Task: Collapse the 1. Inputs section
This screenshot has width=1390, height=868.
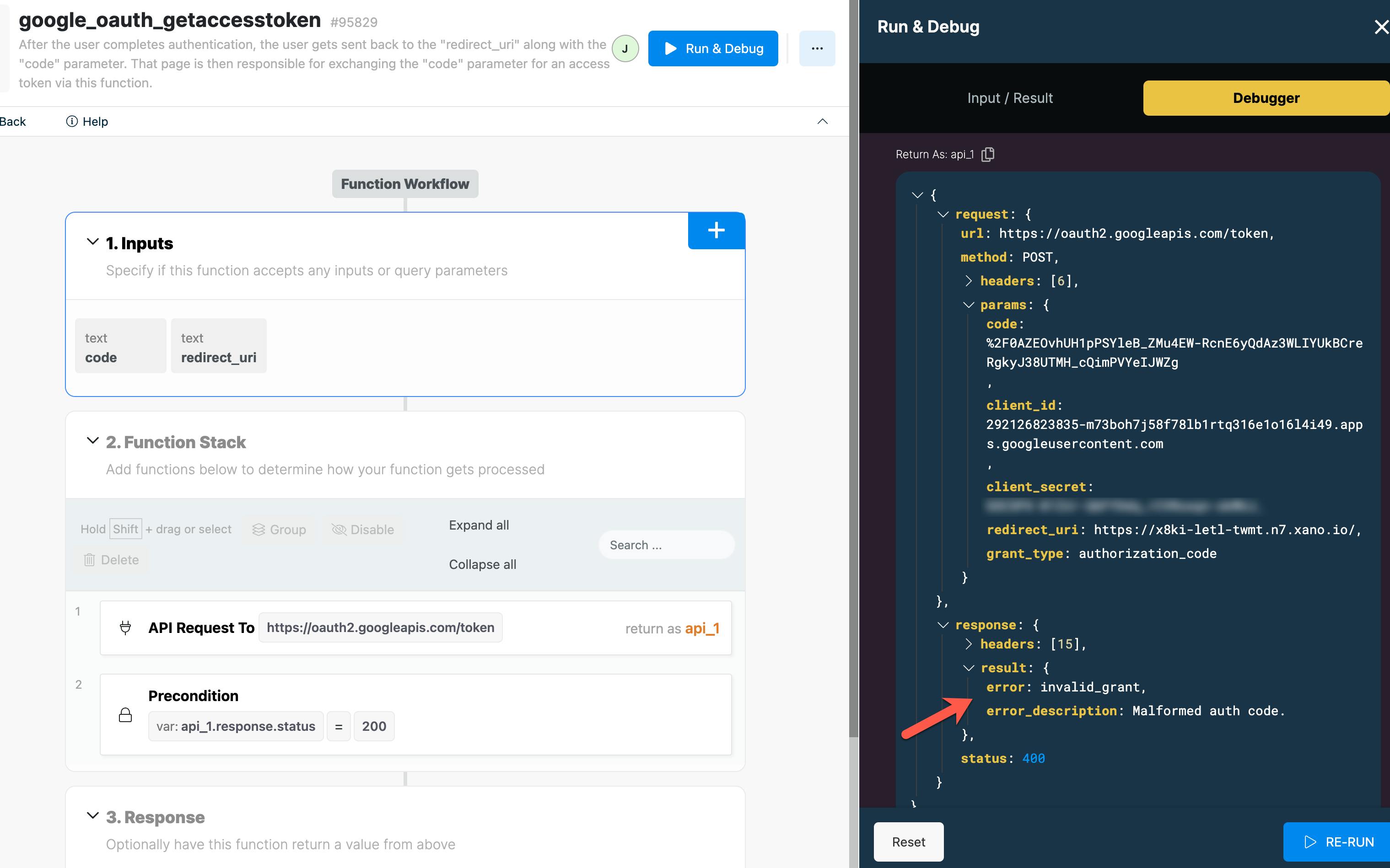Action: (92, 241)
